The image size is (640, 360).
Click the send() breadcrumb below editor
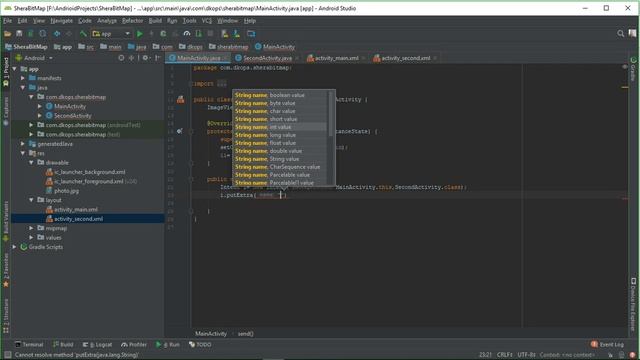(246, 333)
